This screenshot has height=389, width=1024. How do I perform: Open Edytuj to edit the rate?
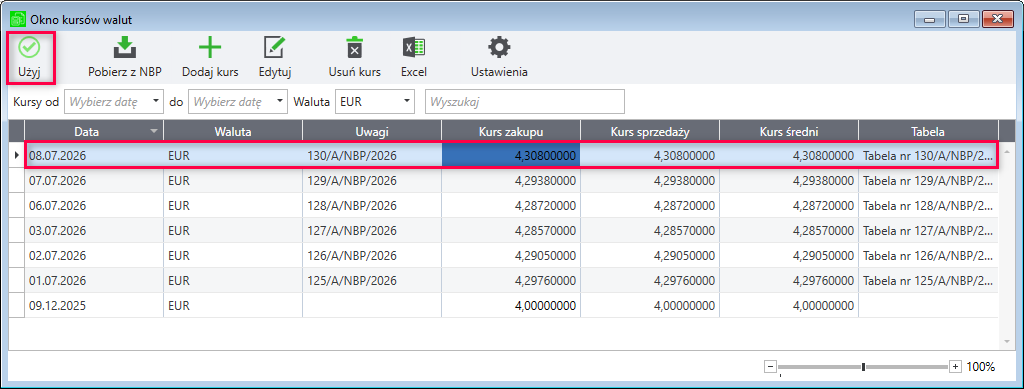[x=275, y=57]
